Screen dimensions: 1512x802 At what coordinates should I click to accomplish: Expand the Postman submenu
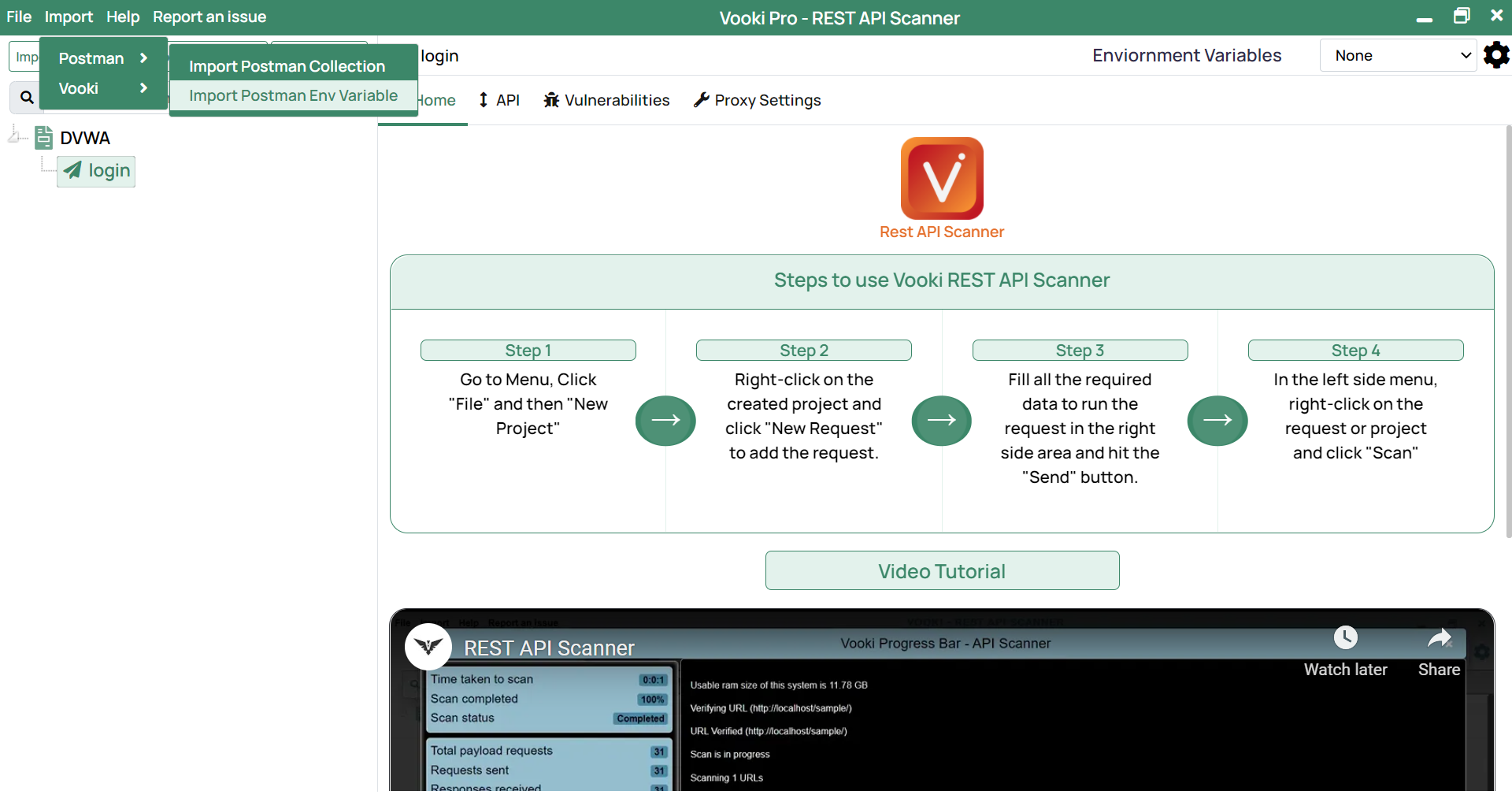click(103, 58)
